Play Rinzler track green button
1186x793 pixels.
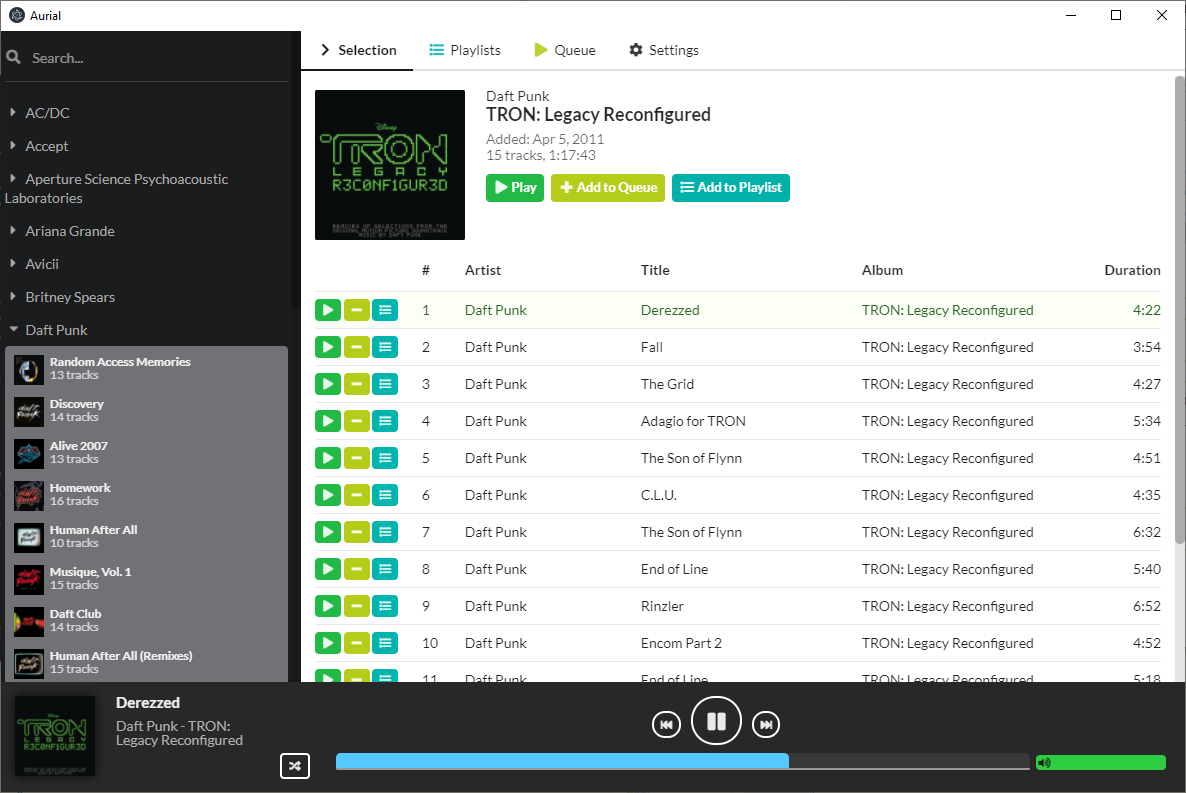pos(328,607)
